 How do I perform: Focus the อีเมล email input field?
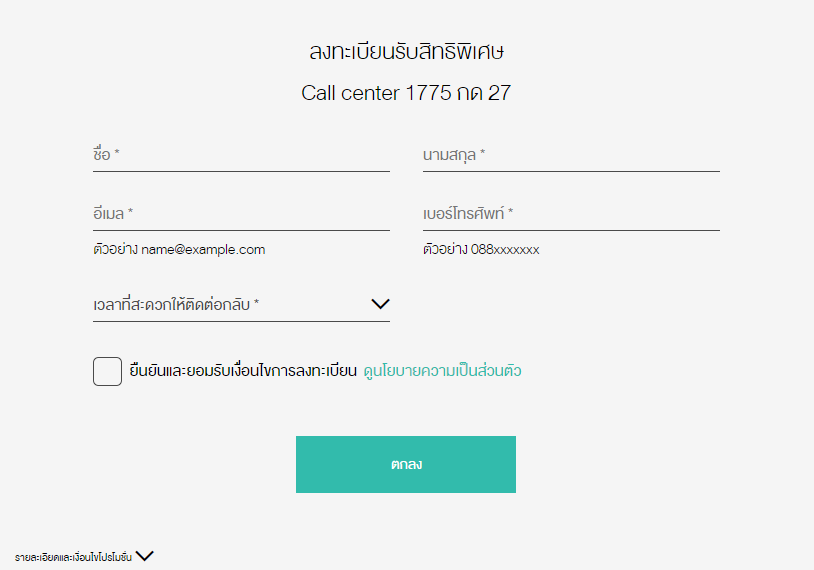pyautogui.click(x=241, y=214)
